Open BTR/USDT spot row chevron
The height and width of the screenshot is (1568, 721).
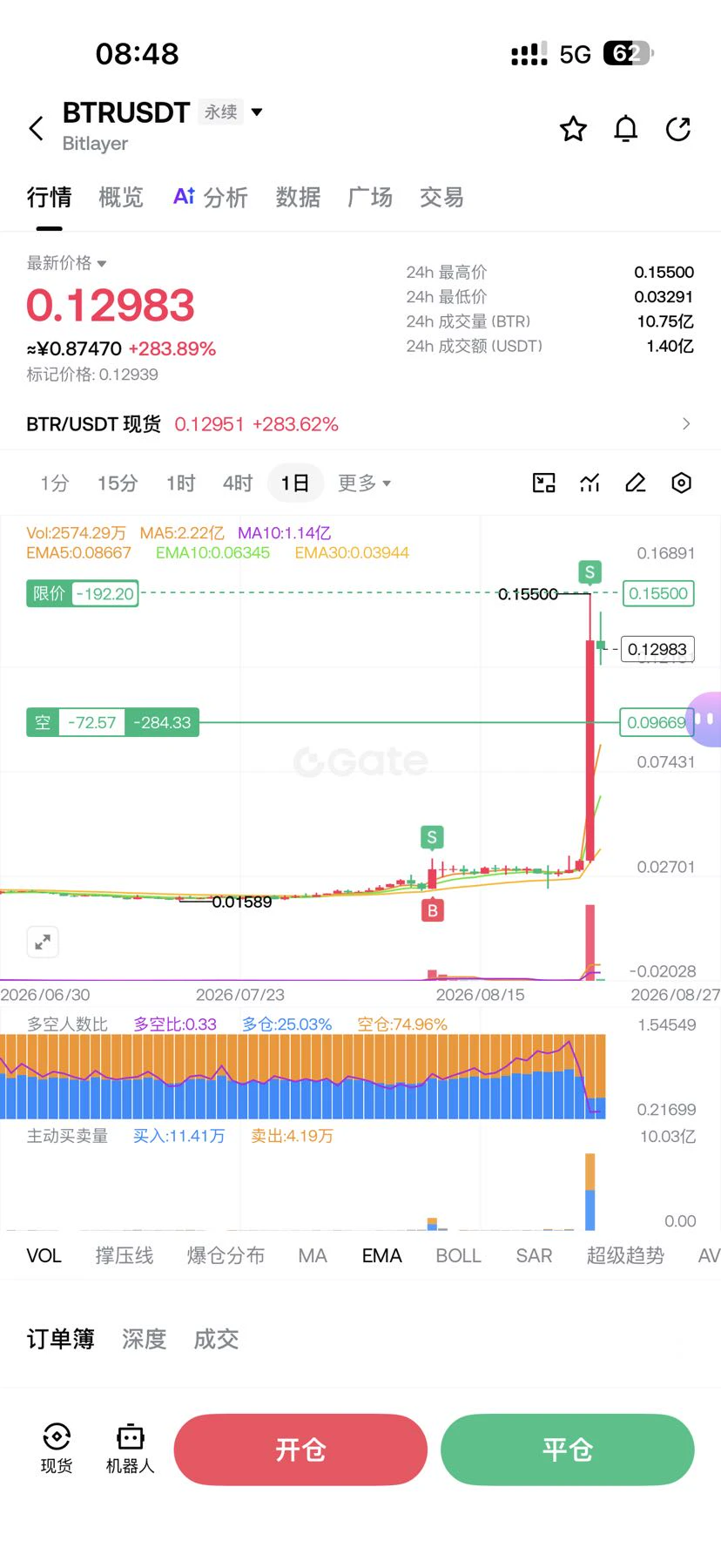coord(686,423)
